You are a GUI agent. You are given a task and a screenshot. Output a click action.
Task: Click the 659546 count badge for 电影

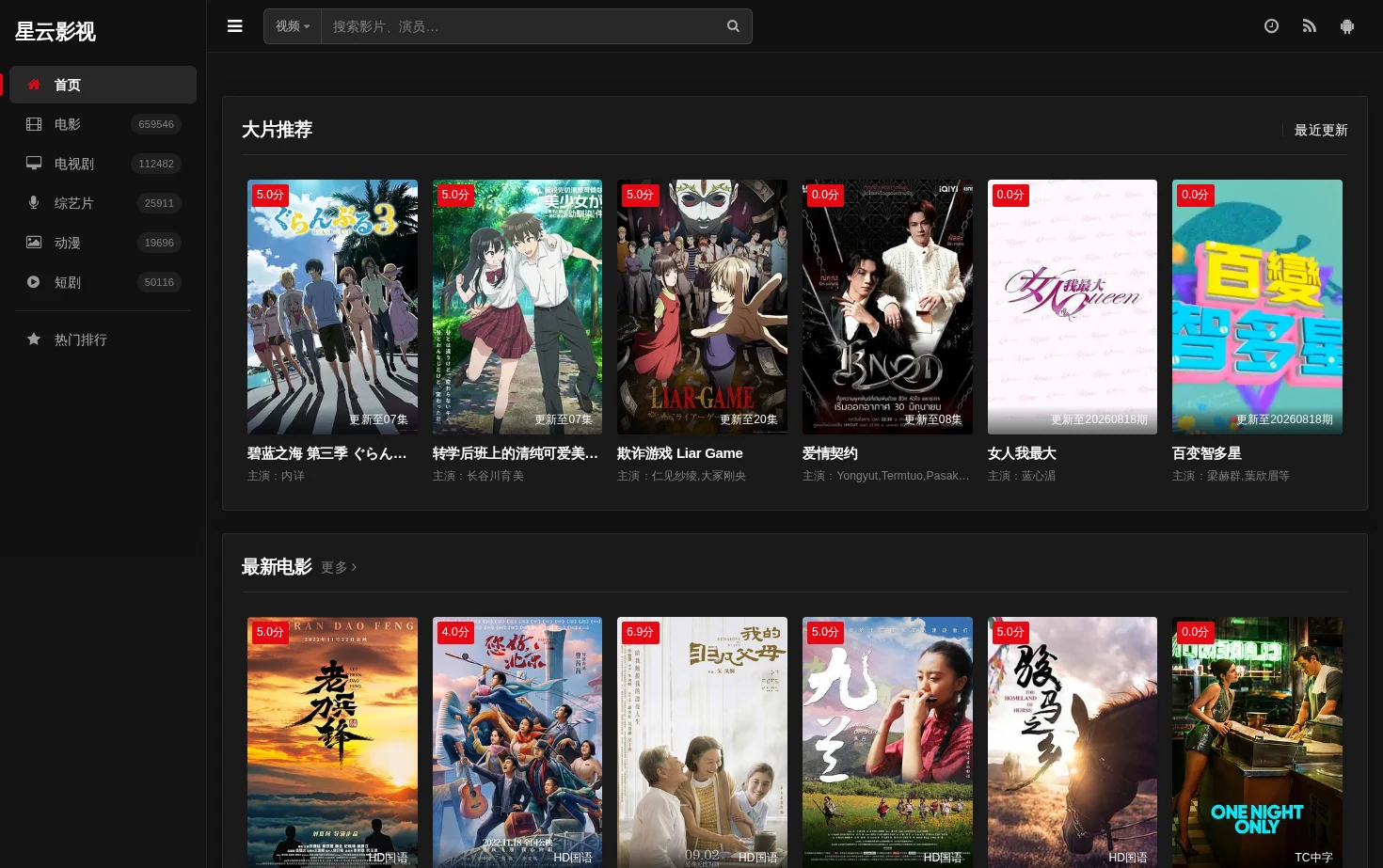click(156, 124)
